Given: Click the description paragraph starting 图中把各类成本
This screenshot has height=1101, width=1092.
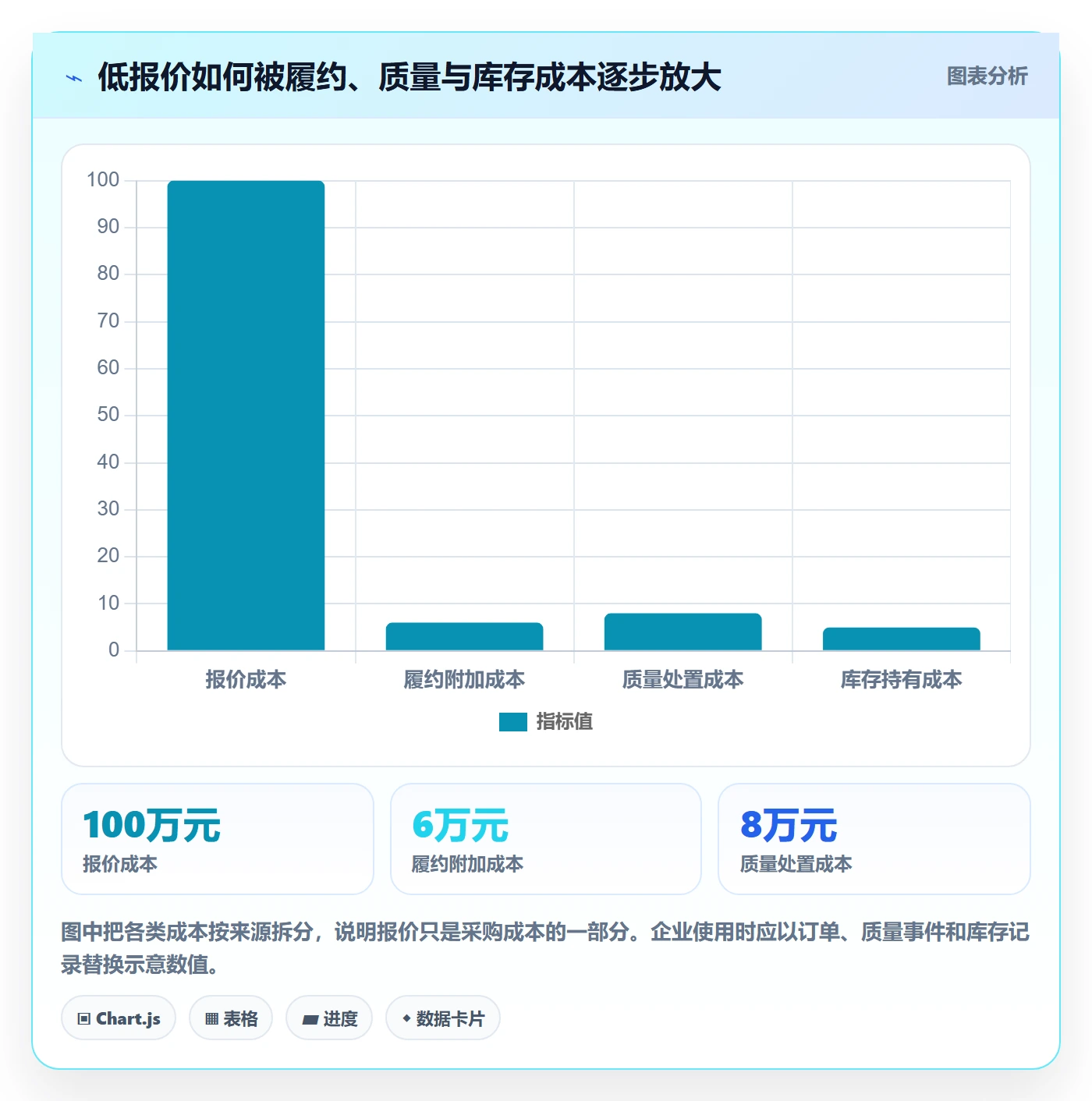Looking at the screenshot, I should point(545,948).
